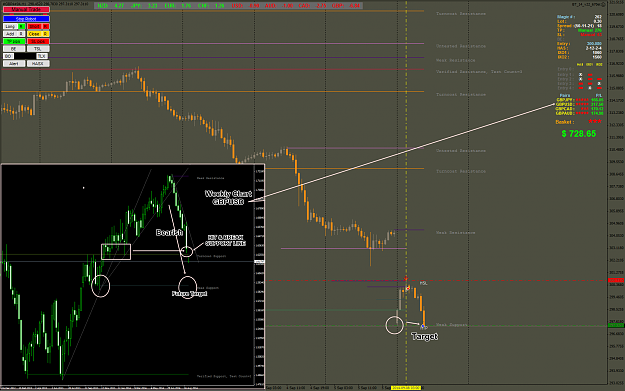The image size is (625, 391).
Task: Click the yellow R box beside Close
Action: click(x=46, y=34)
